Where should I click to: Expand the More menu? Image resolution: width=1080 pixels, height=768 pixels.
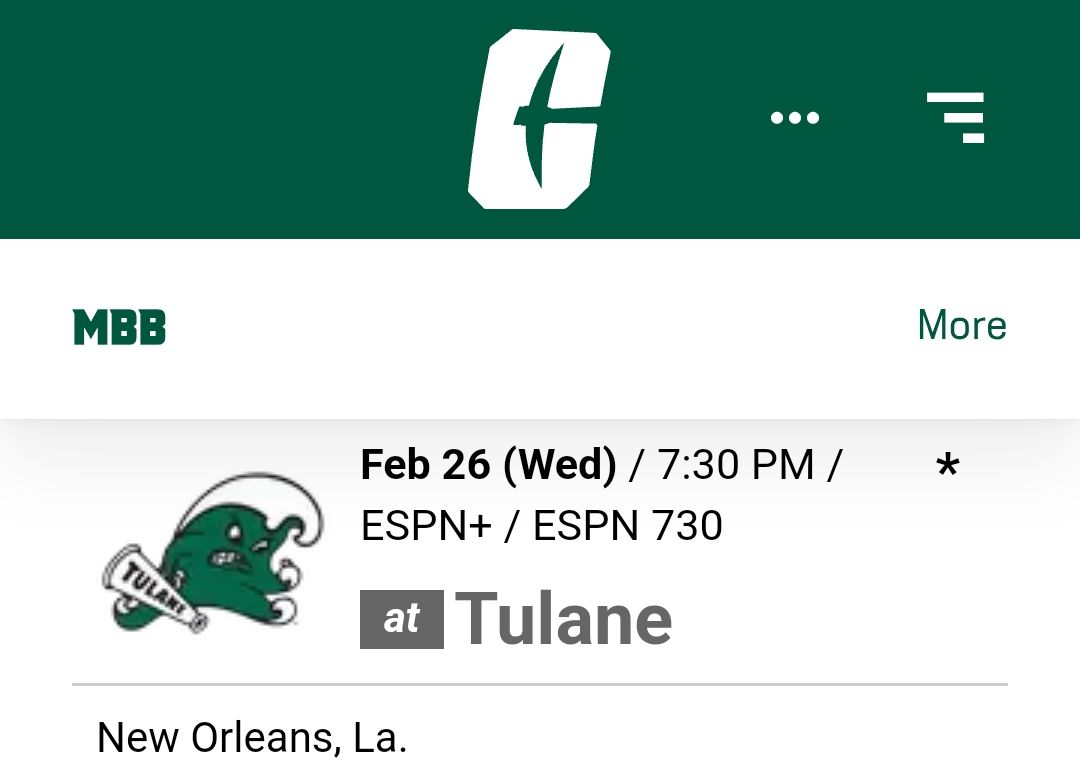click(962, 325)
